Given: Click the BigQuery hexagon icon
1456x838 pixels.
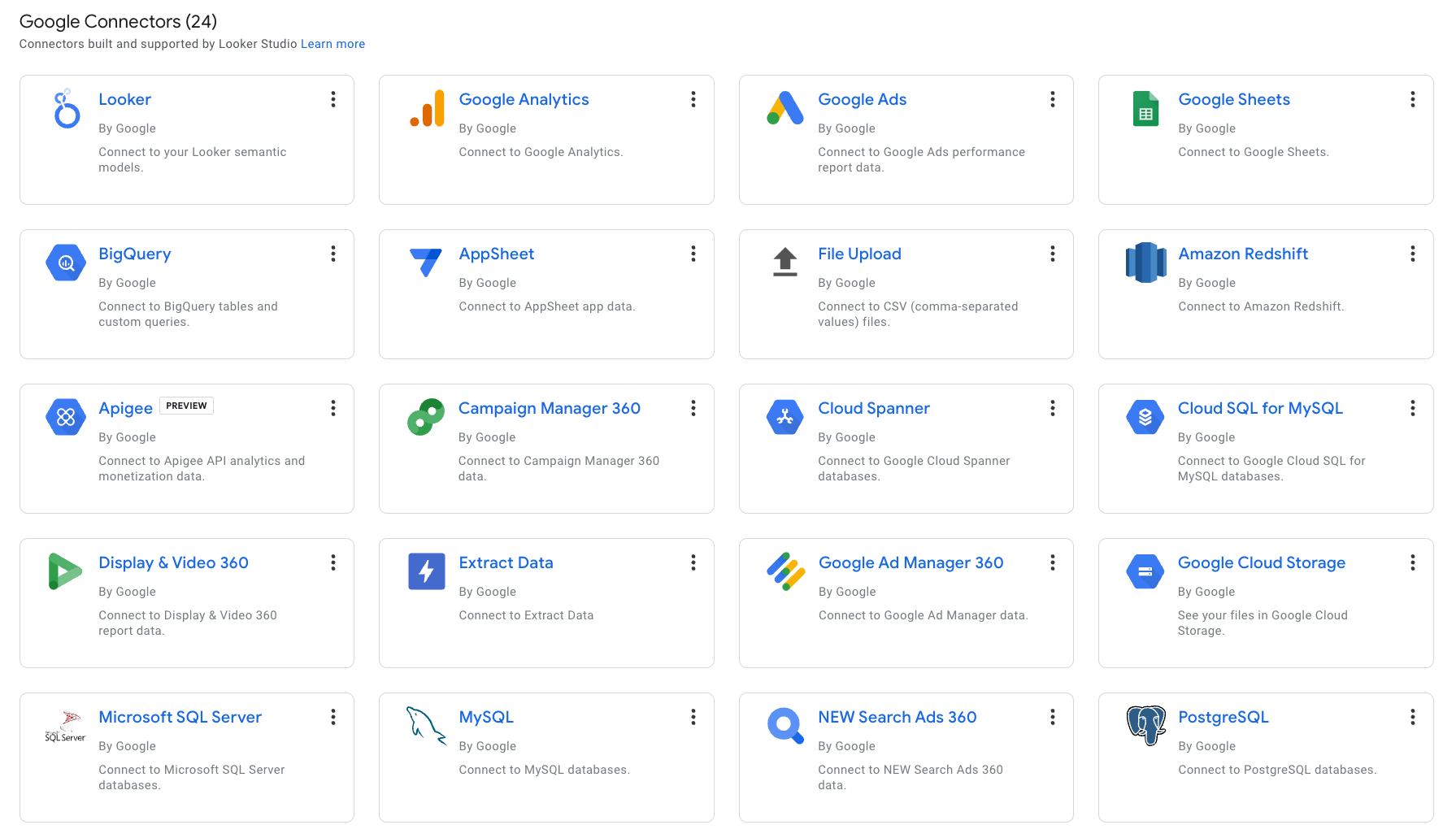Looking at the screenshot, I should click(66, 263).
